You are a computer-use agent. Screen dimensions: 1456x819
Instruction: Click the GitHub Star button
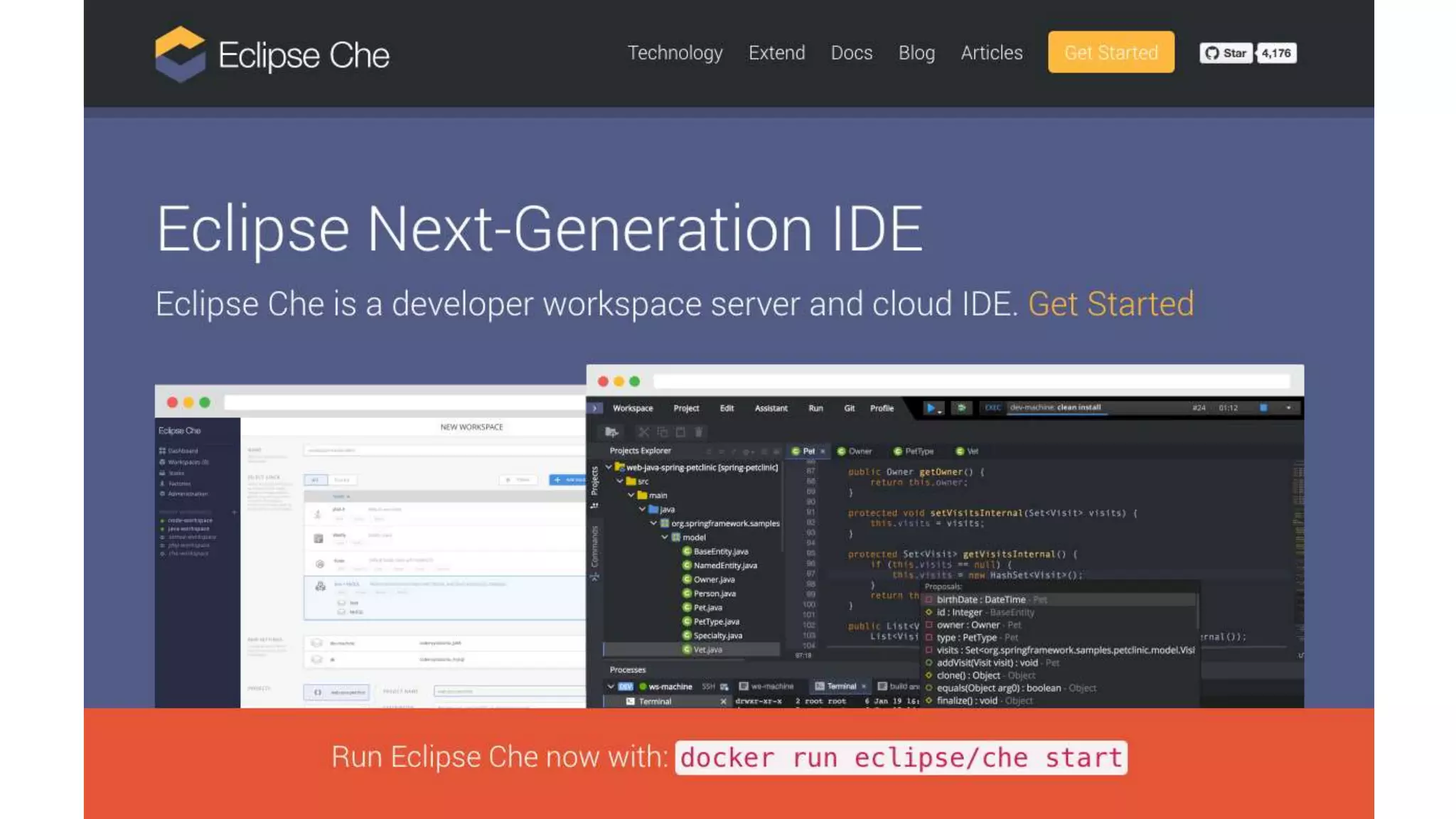click(1226, 53)
